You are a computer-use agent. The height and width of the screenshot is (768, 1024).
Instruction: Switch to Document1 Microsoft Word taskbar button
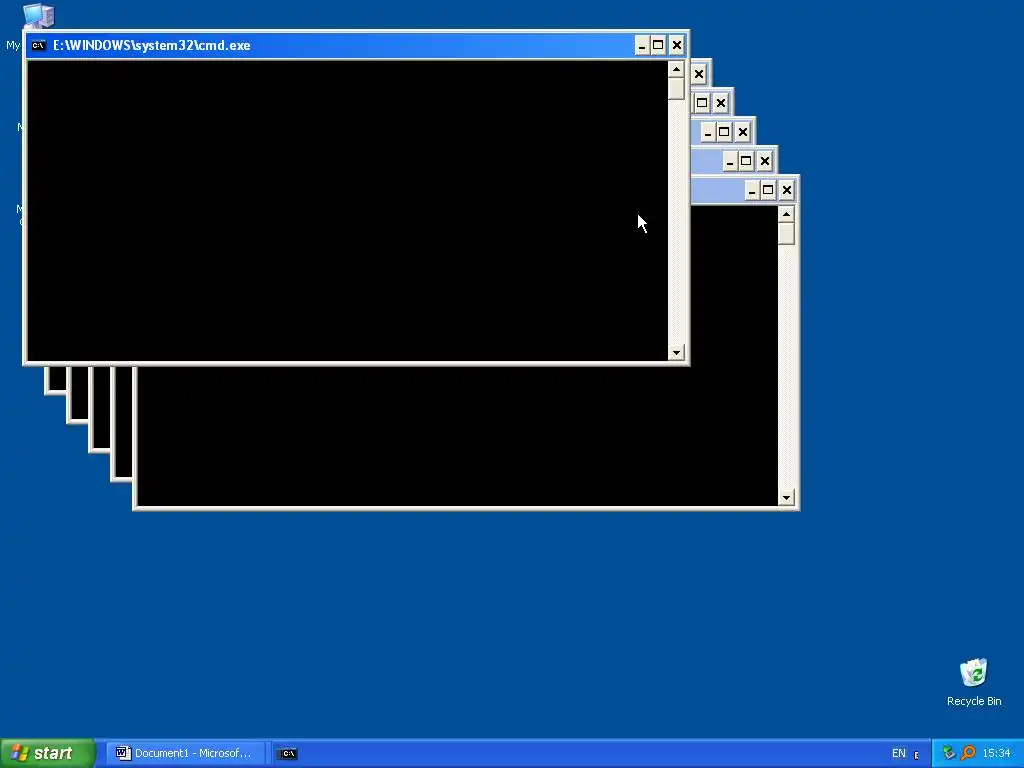pyautogui.click(x=185, y=754)
